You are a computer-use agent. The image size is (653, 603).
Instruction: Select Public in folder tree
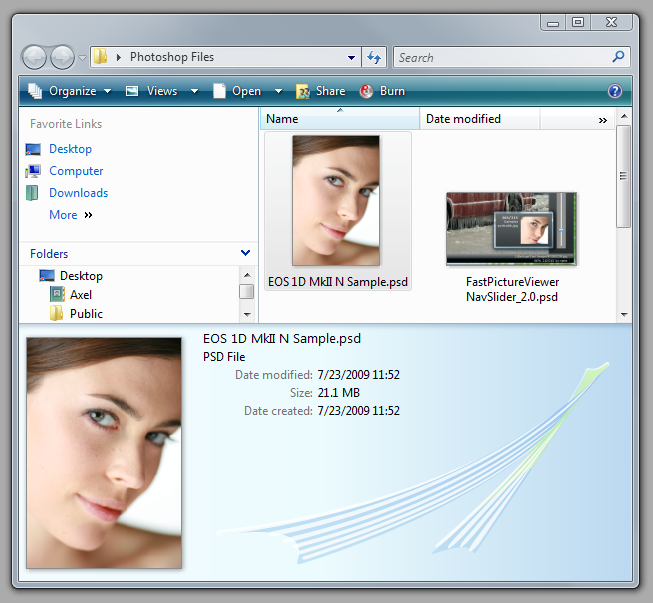click(x=86, y=314)
